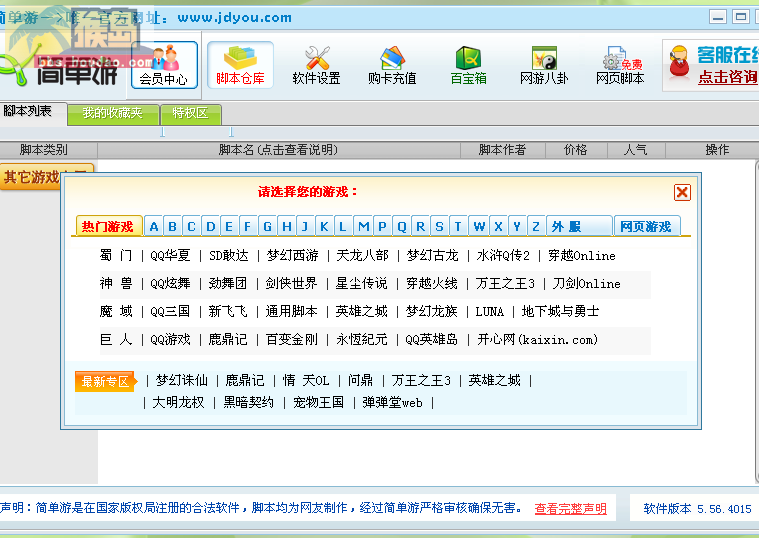Open 软件设置 software settings

pos(317,65)
